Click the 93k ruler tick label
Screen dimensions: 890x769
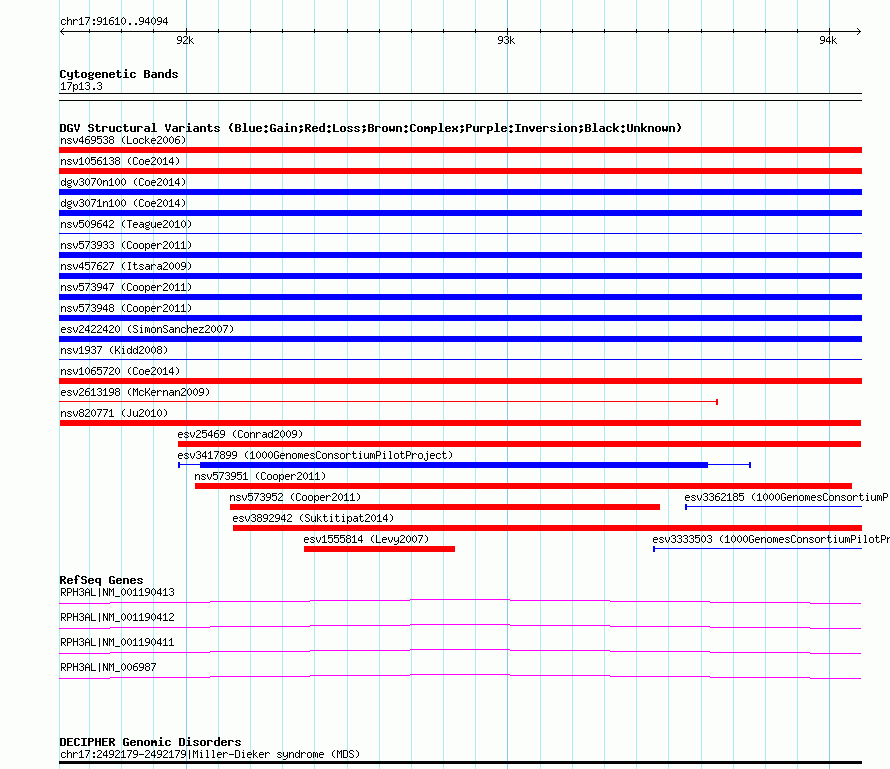506,40
